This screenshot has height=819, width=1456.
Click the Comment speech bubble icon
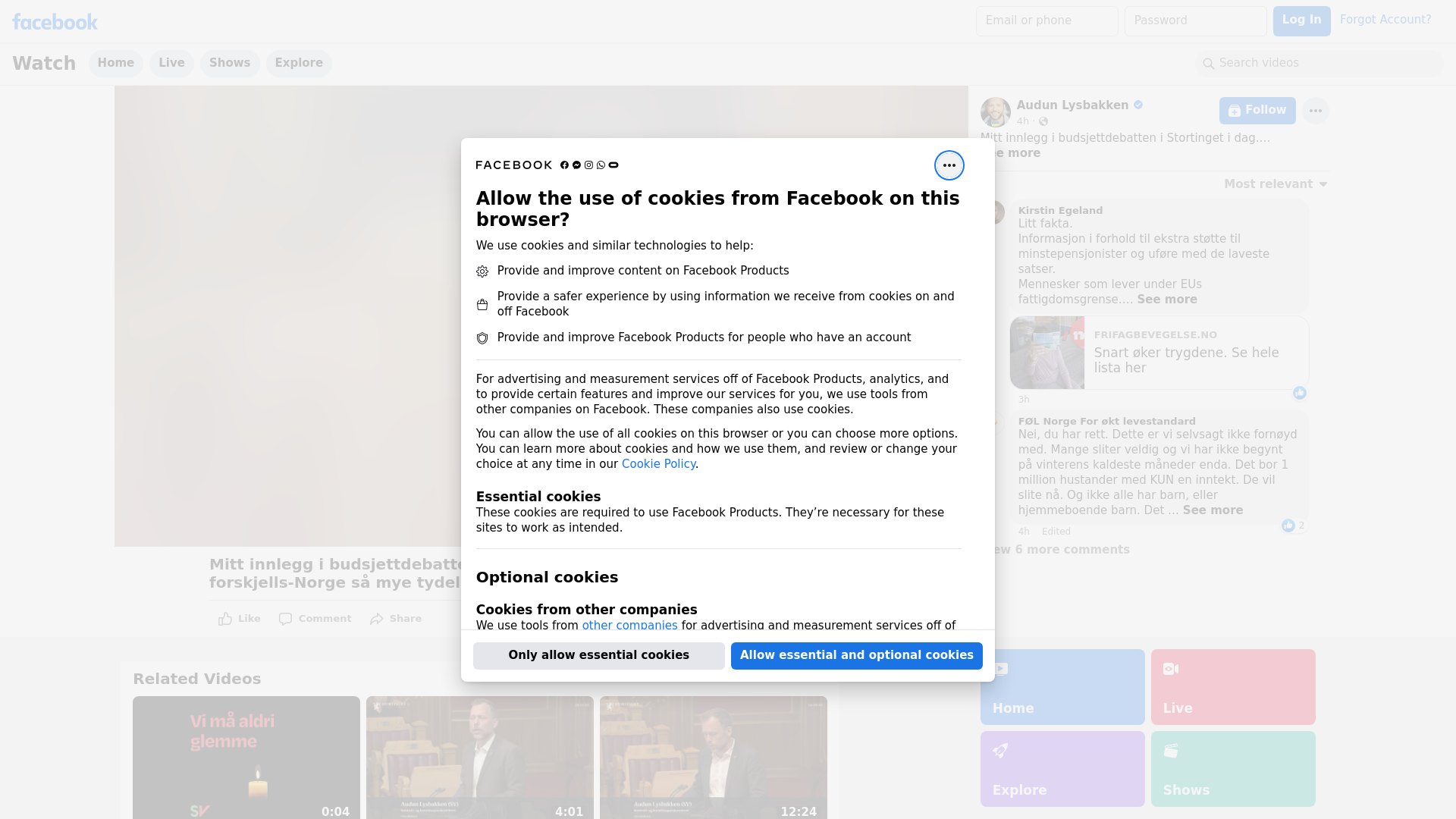click(285, 619)
